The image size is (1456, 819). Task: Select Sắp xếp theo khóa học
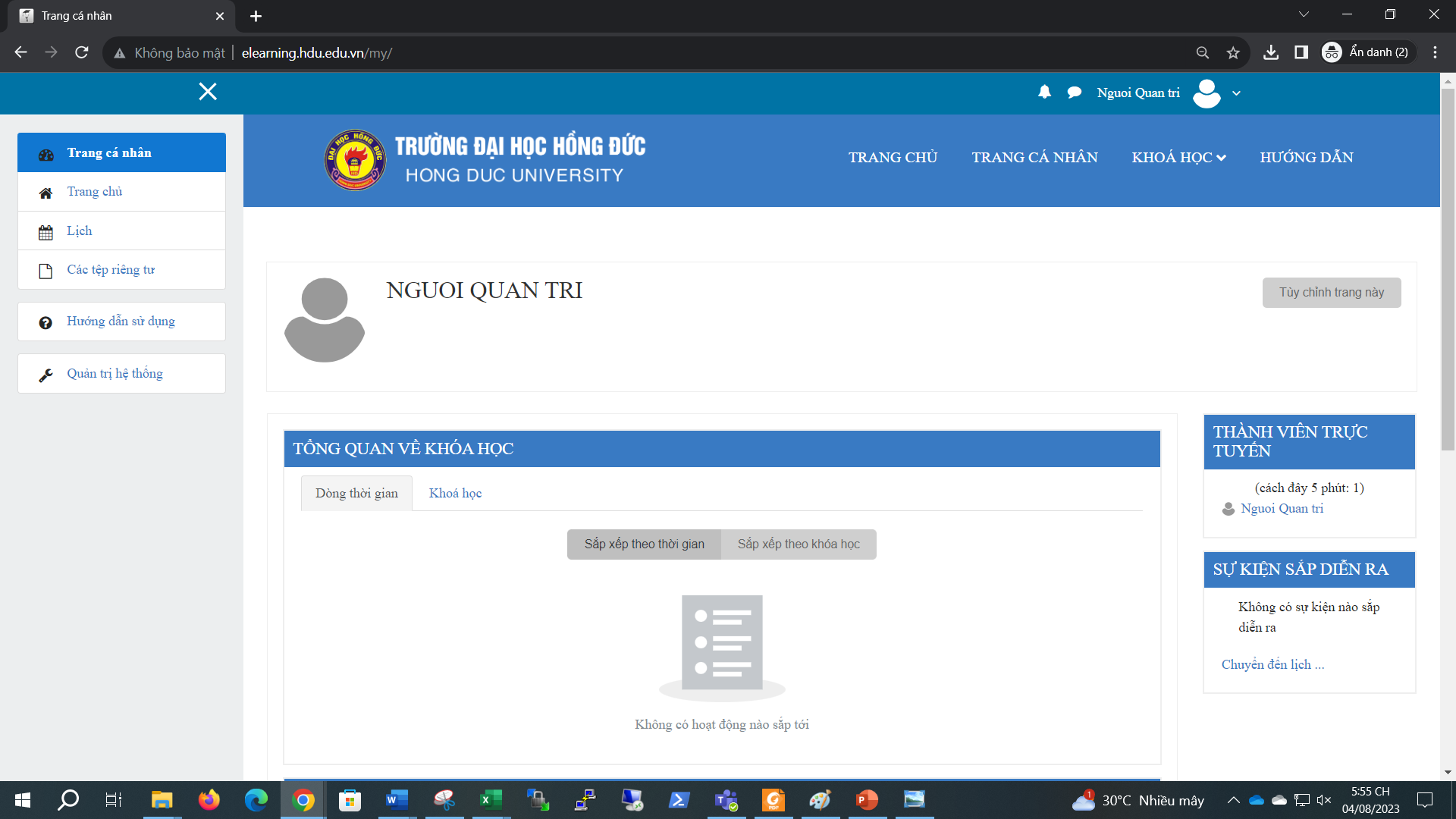tap(799, 544)
